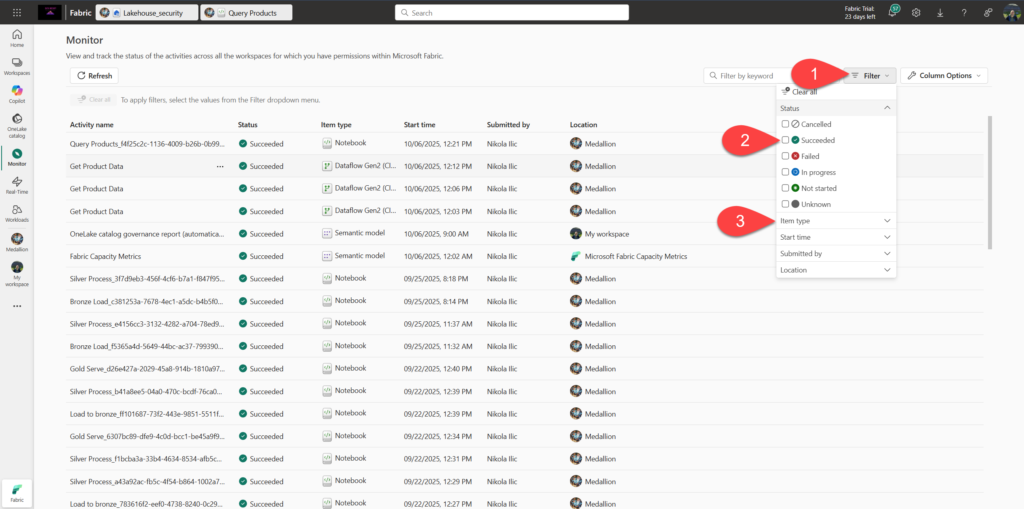Image resolution: width=1024 pixels, height=509 pixels.
Task: Click Clear all in the filter panel
Action: point(800,92)
